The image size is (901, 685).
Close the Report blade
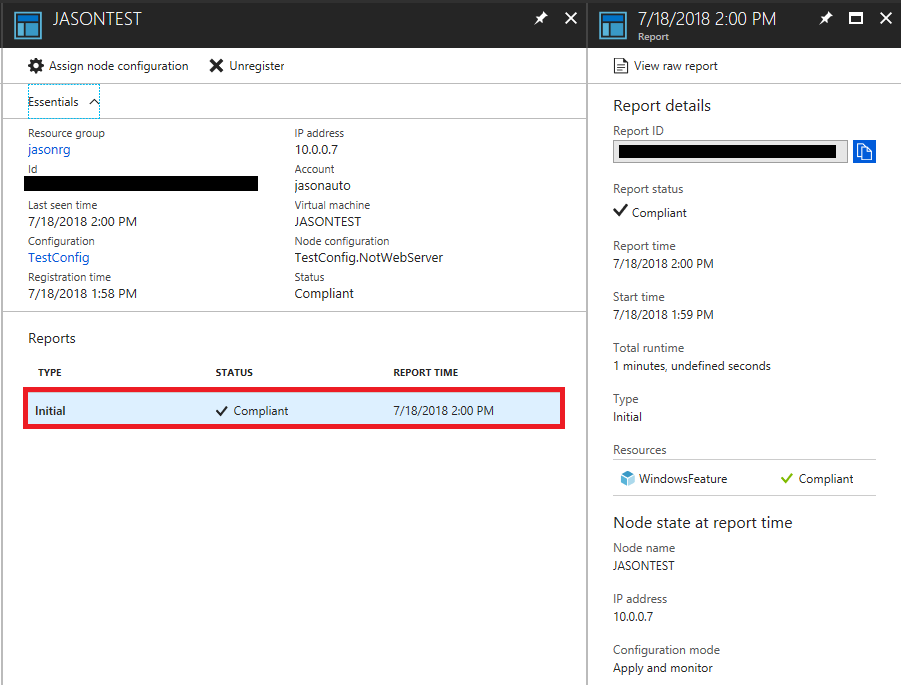(x=885, y=18)
